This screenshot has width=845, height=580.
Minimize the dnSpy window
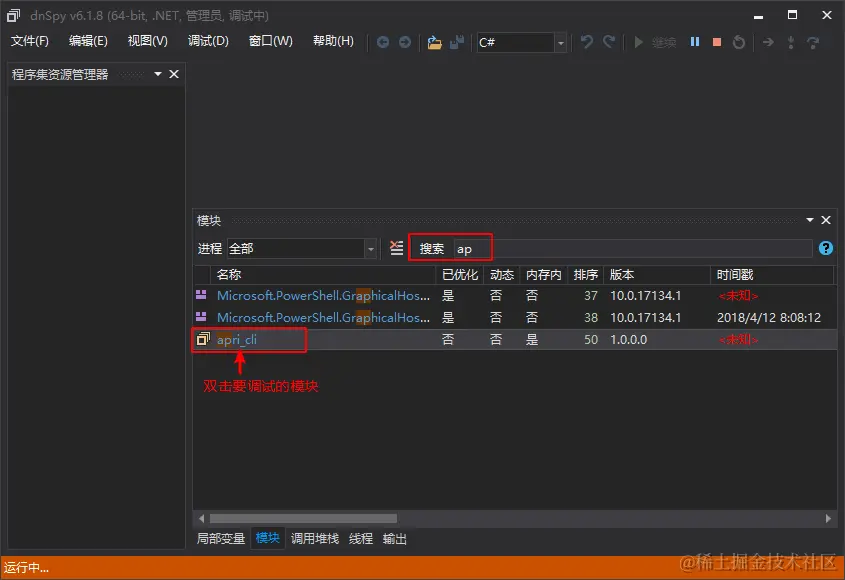point(758,16)
